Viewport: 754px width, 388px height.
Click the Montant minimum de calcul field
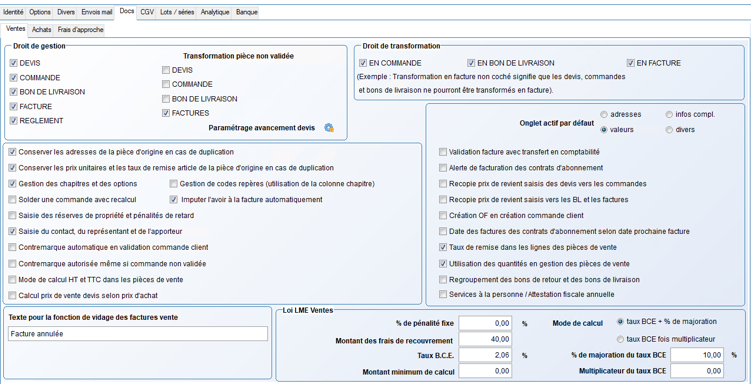pos(485,371)
